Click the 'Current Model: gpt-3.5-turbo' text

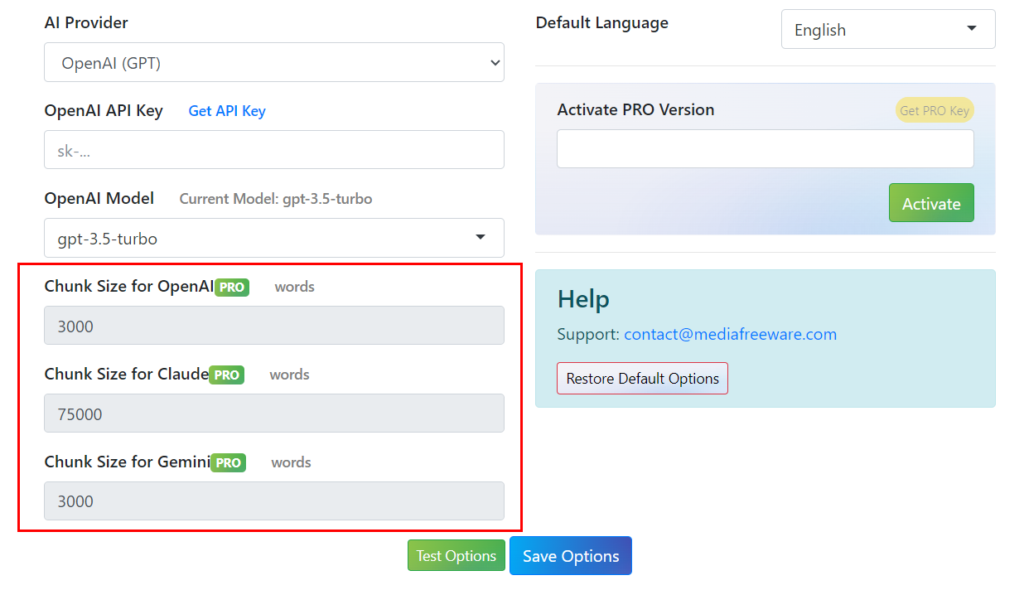[x=276, y=199]
